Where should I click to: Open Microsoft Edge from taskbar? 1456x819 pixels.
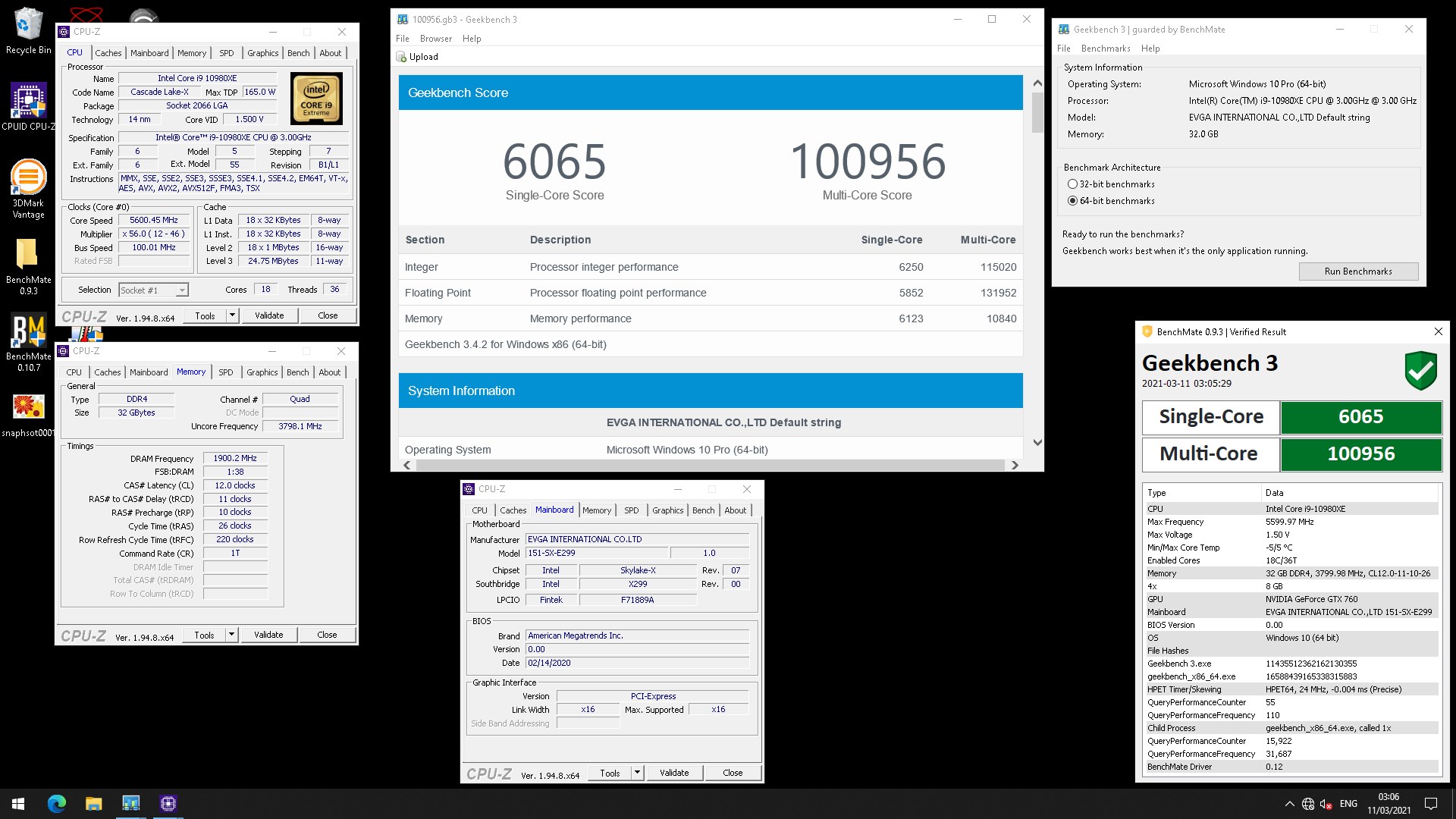[x=57, y=803]
